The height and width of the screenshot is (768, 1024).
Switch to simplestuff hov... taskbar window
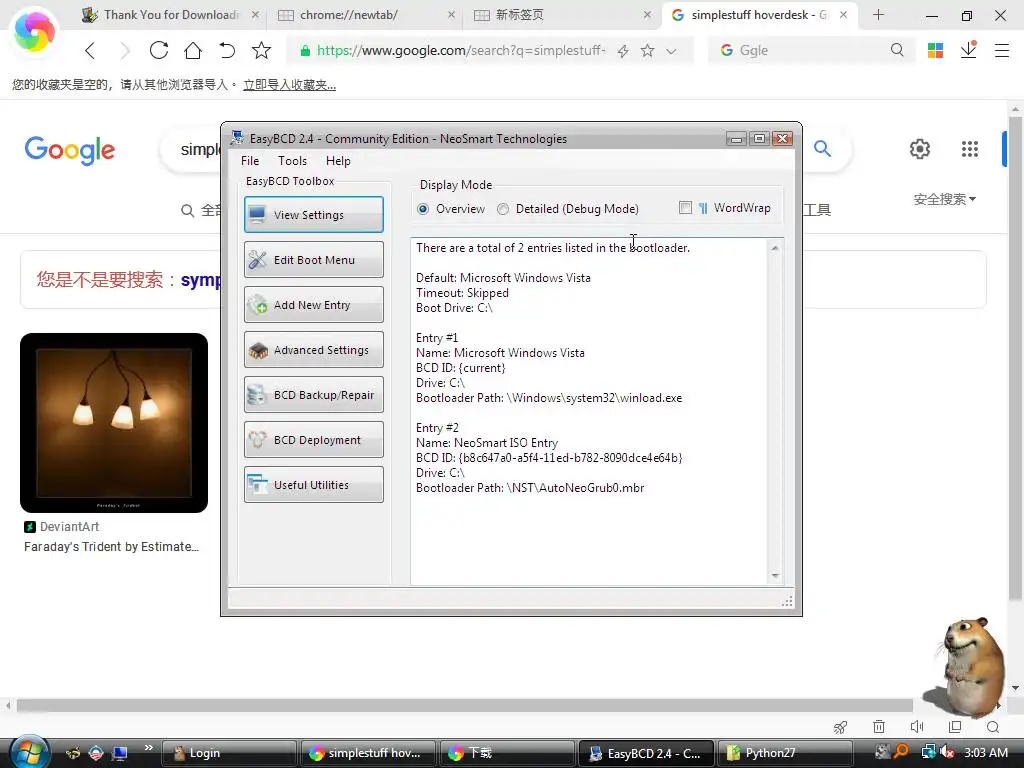[x=367, y=753]
